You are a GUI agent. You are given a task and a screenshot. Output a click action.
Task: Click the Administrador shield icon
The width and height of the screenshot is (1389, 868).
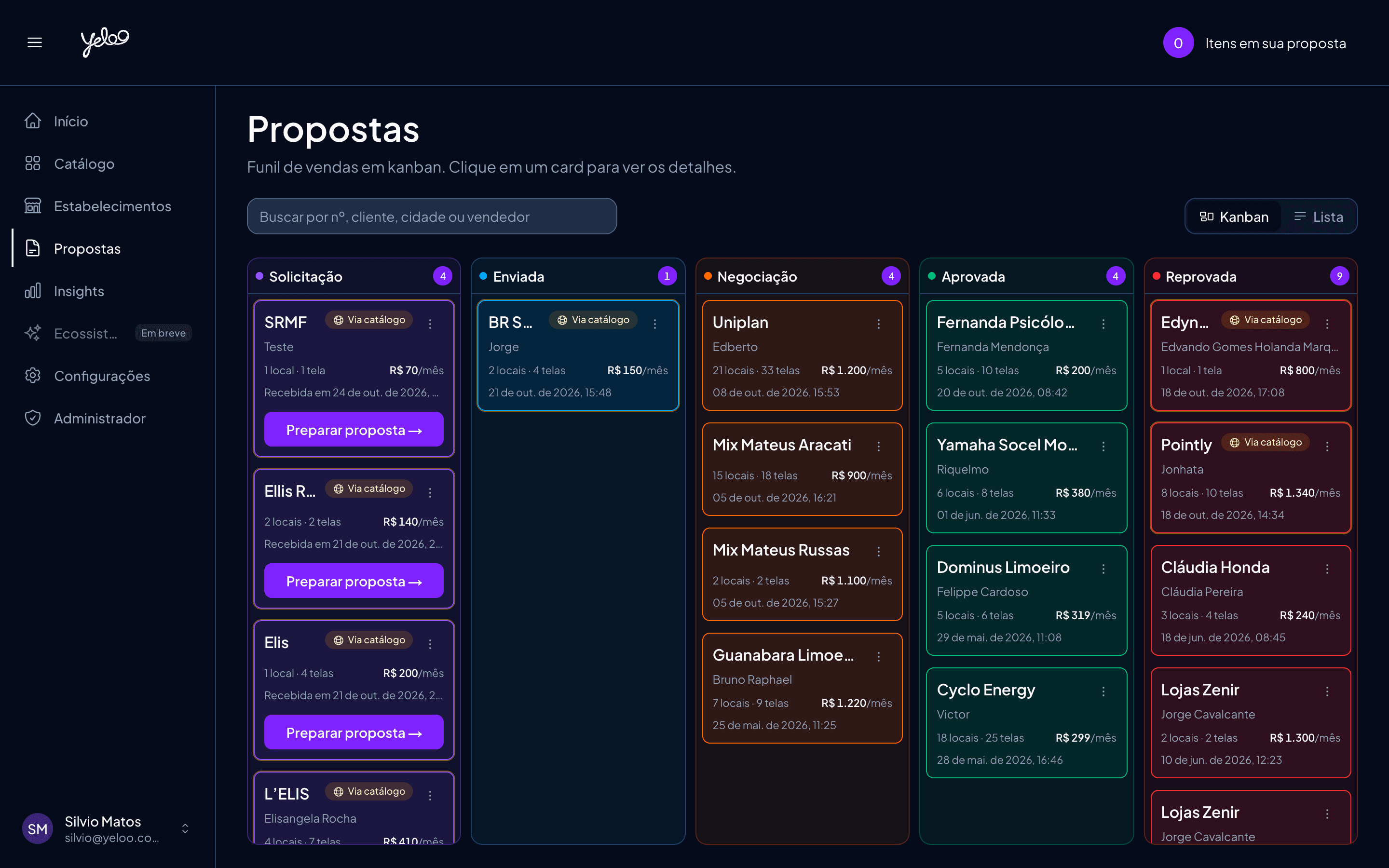click(x=33, y=418)
